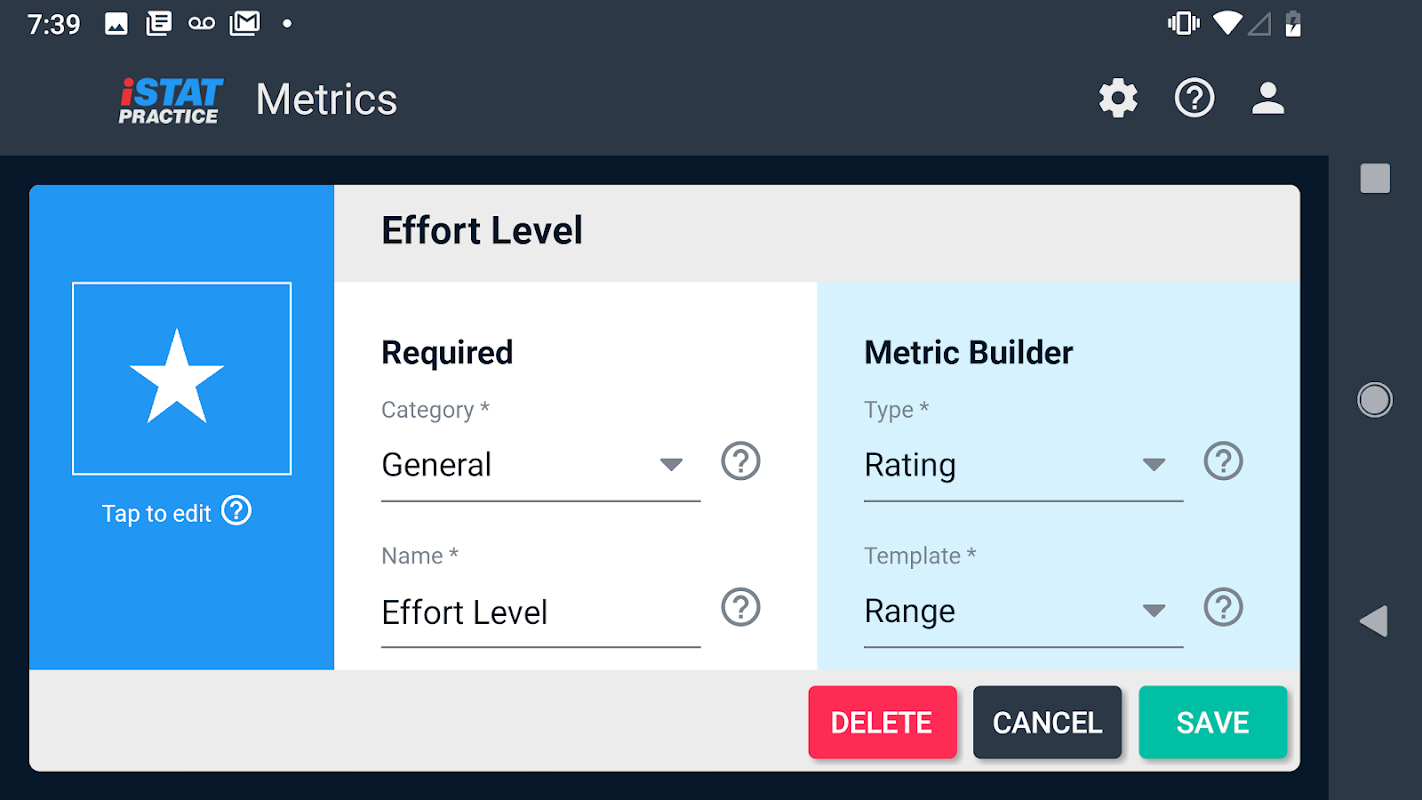
Task: Tap the help icon in header
Action: pos(1194,98)
